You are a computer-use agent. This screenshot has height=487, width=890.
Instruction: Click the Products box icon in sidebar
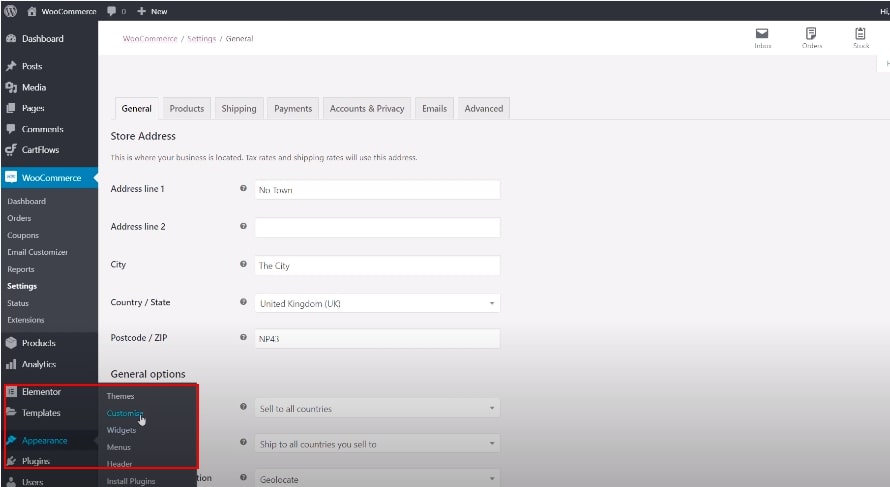click(x=11, y=343)
